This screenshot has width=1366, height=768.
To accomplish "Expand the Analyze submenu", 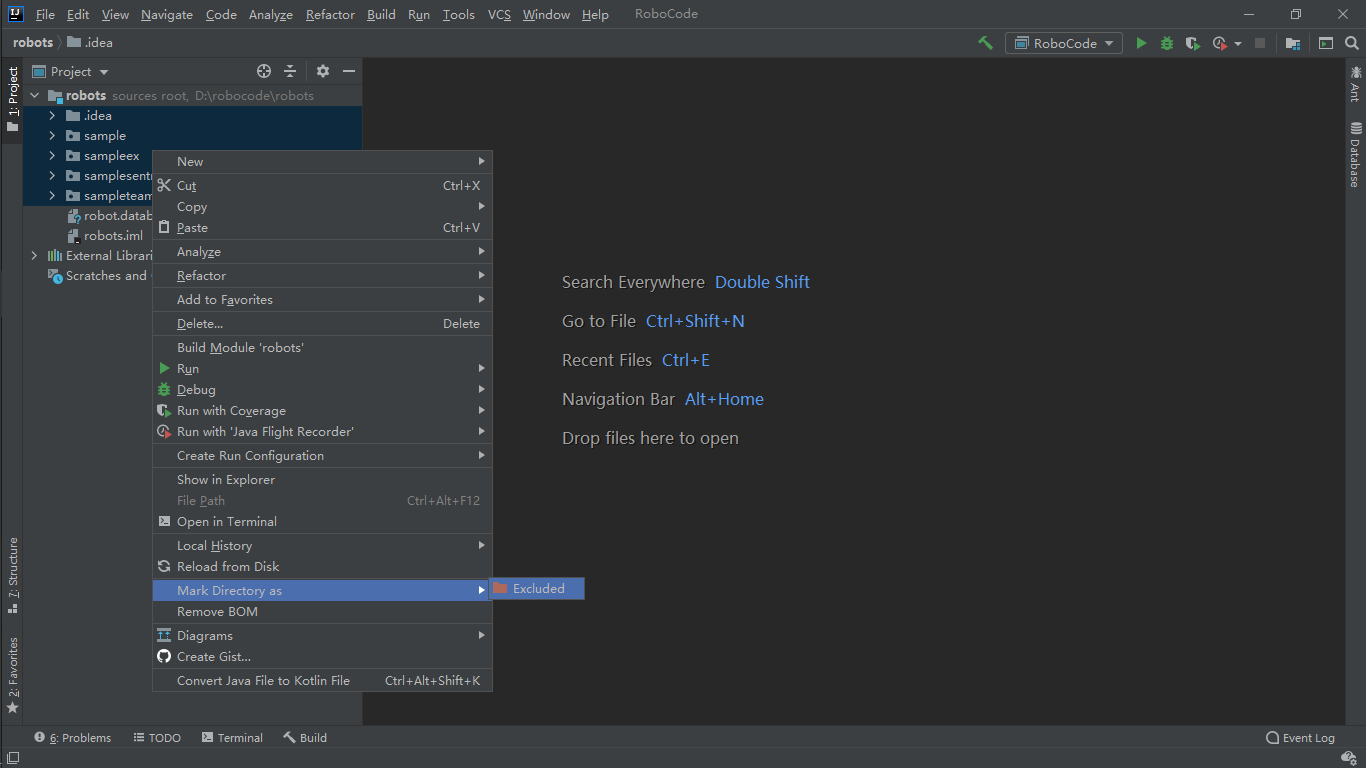I will [x=321, y=251].
